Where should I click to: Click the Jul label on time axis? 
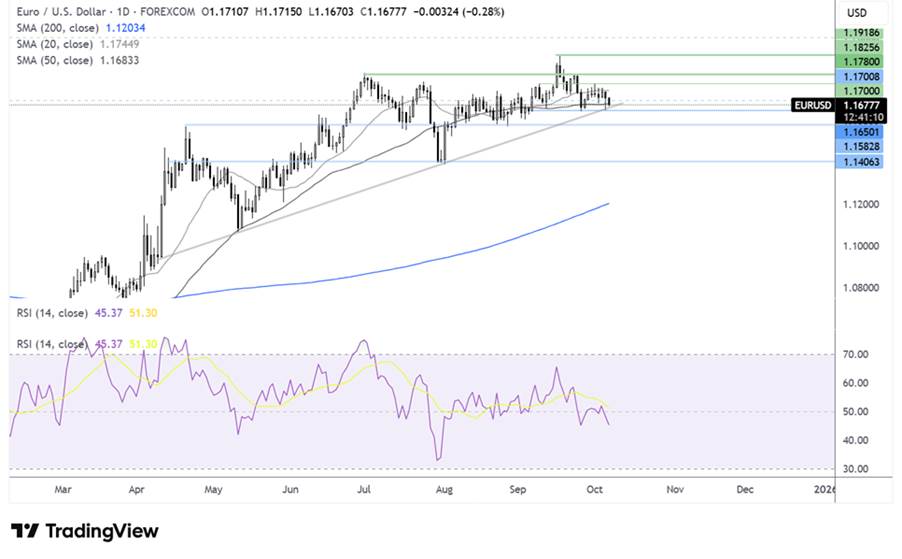[364, 491]
